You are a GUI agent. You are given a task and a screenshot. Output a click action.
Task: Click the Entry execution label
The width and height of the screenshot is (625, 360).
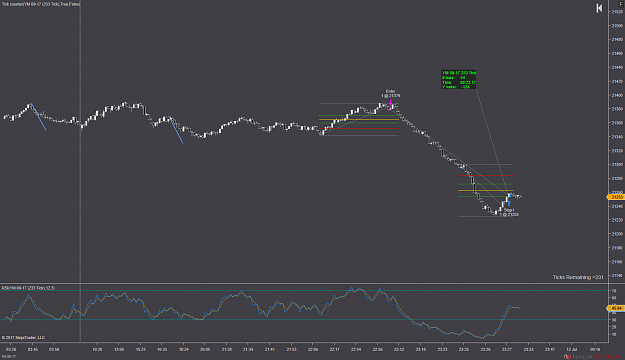point(391,93)
